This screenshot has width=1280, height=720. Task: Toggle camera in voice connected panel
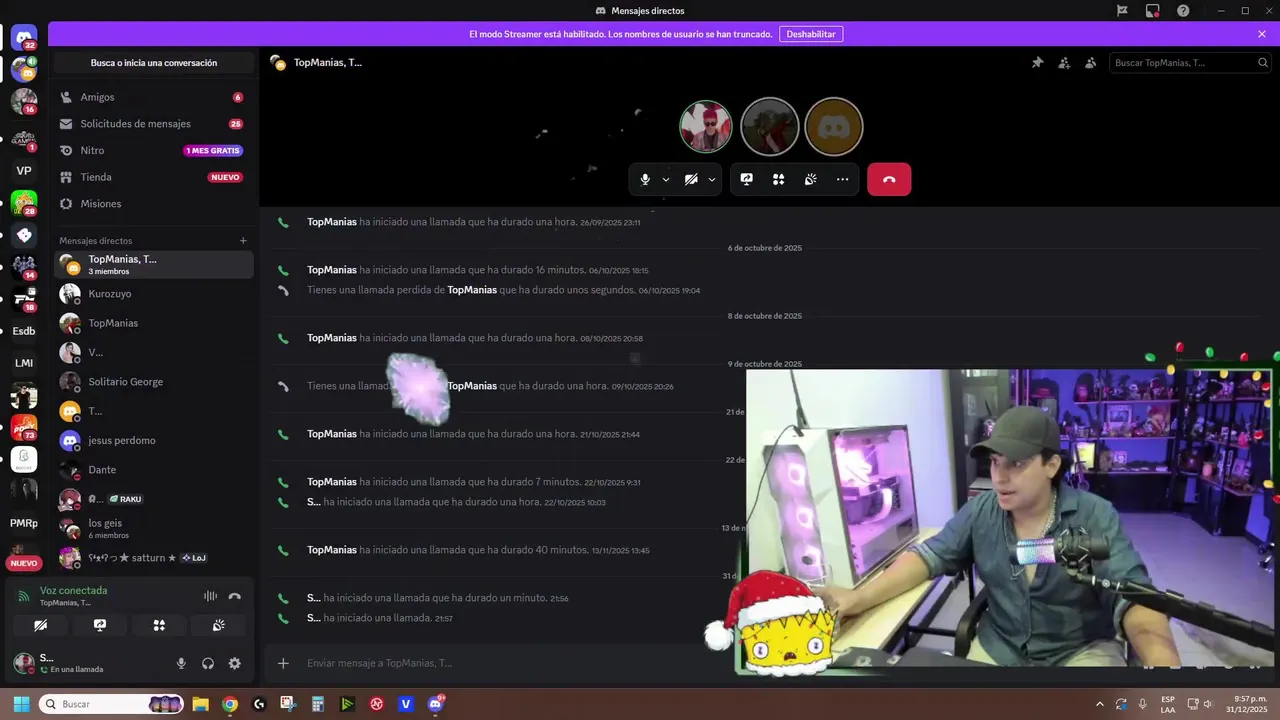(40, 625)
